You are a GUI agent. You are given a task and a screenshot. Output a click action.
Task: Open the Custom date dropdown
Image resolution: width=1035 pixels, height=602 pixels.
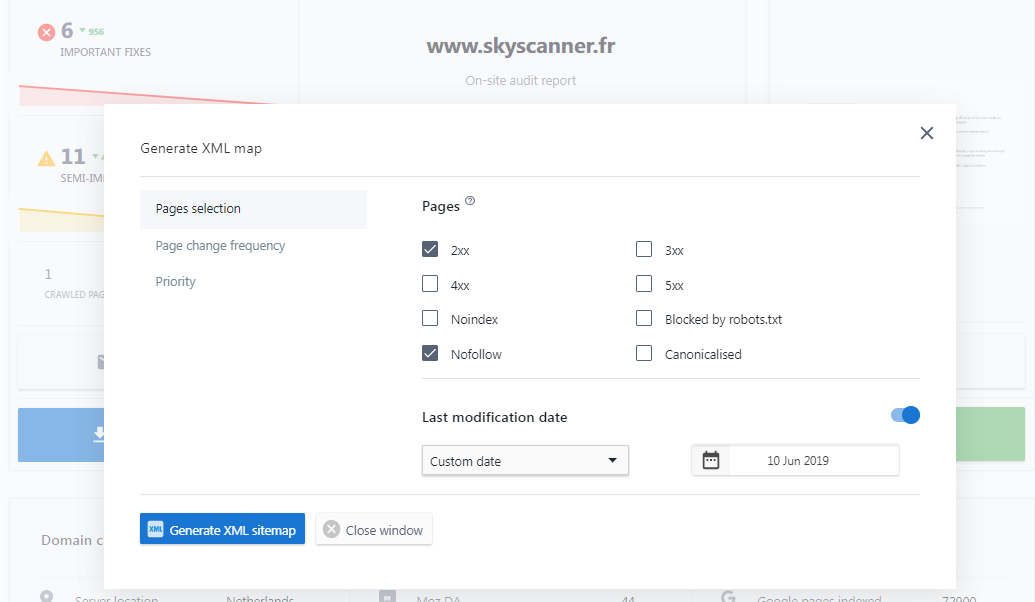tap(525, 460)
